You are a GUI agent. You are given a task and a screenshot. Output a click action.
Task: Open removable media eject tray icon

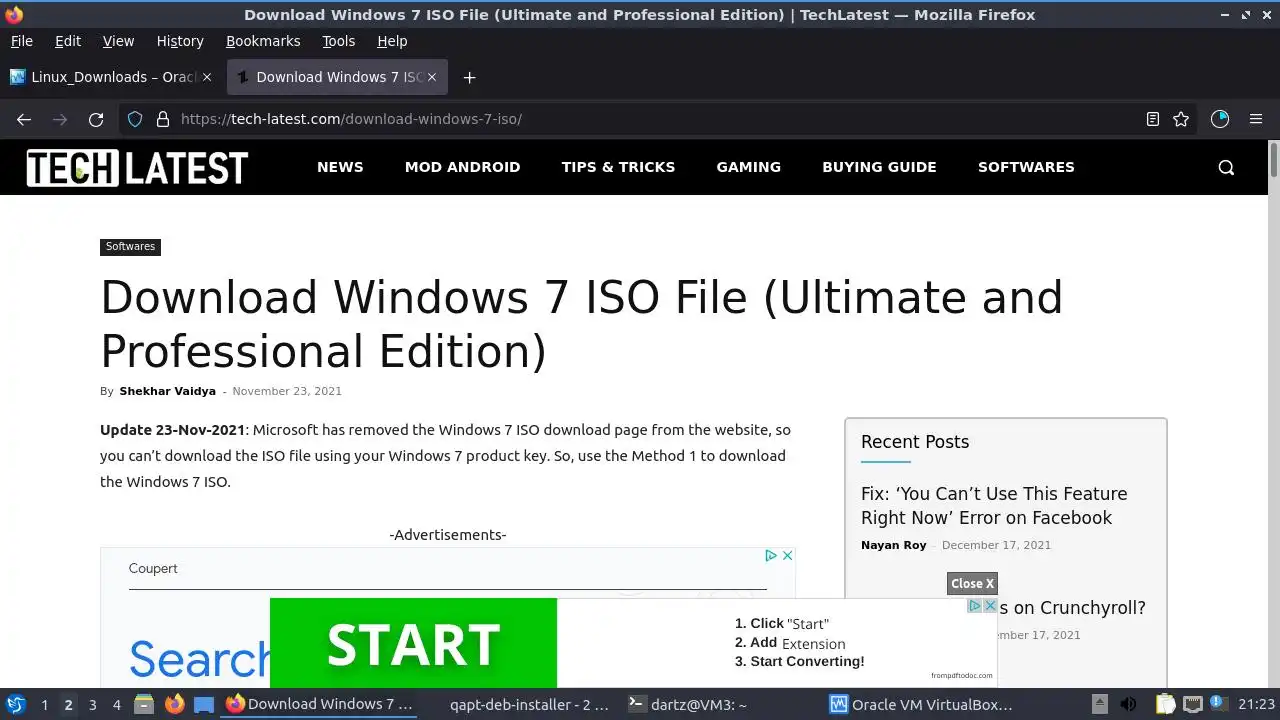(1099, 704)
